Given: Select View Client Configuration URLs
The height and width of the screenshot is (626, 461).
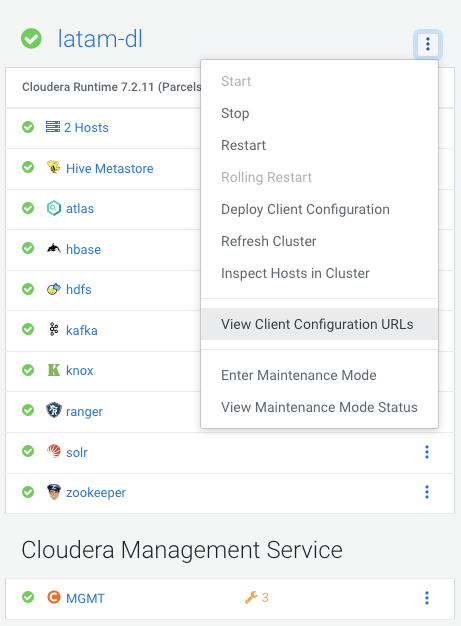Looking at the screenshot, I should [319, 324].
